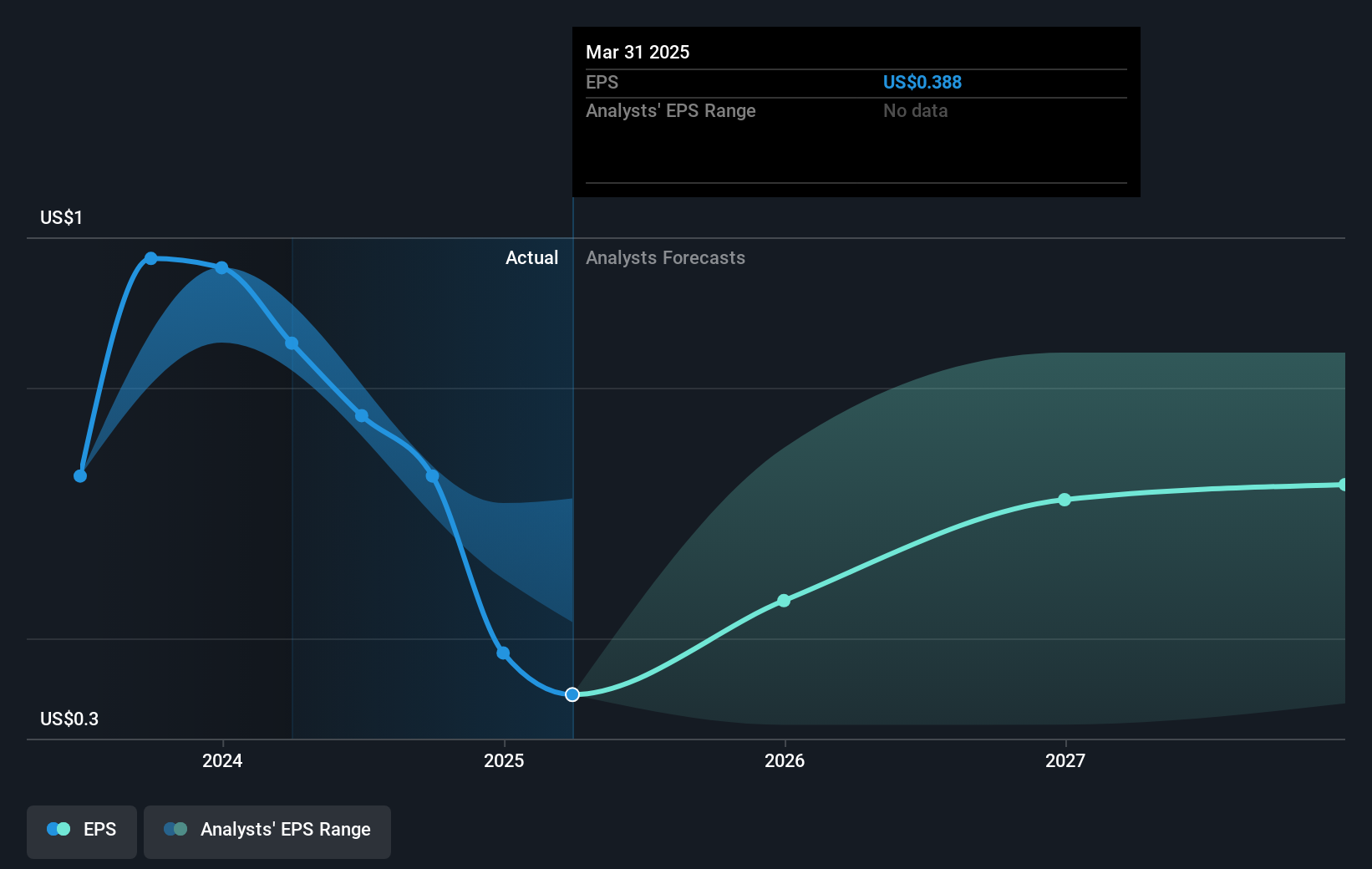This screenshot has width=1372, height=869.
Task: Click the EPS data point at 2025 start
Action: pyautogui.click(x=503, y=653)
